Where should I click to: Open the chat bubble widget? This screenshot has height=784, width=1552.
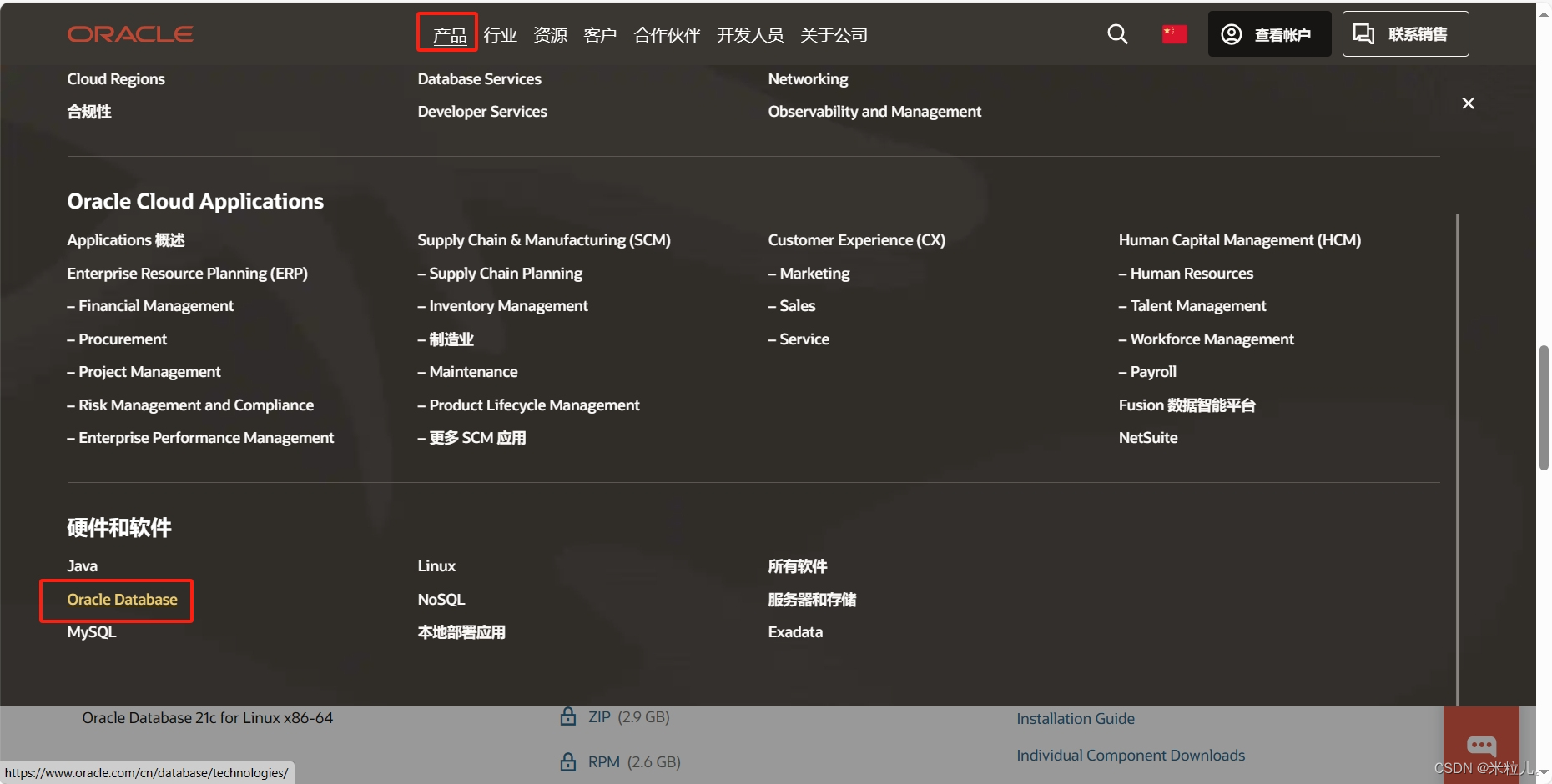tap(1481, 745)
